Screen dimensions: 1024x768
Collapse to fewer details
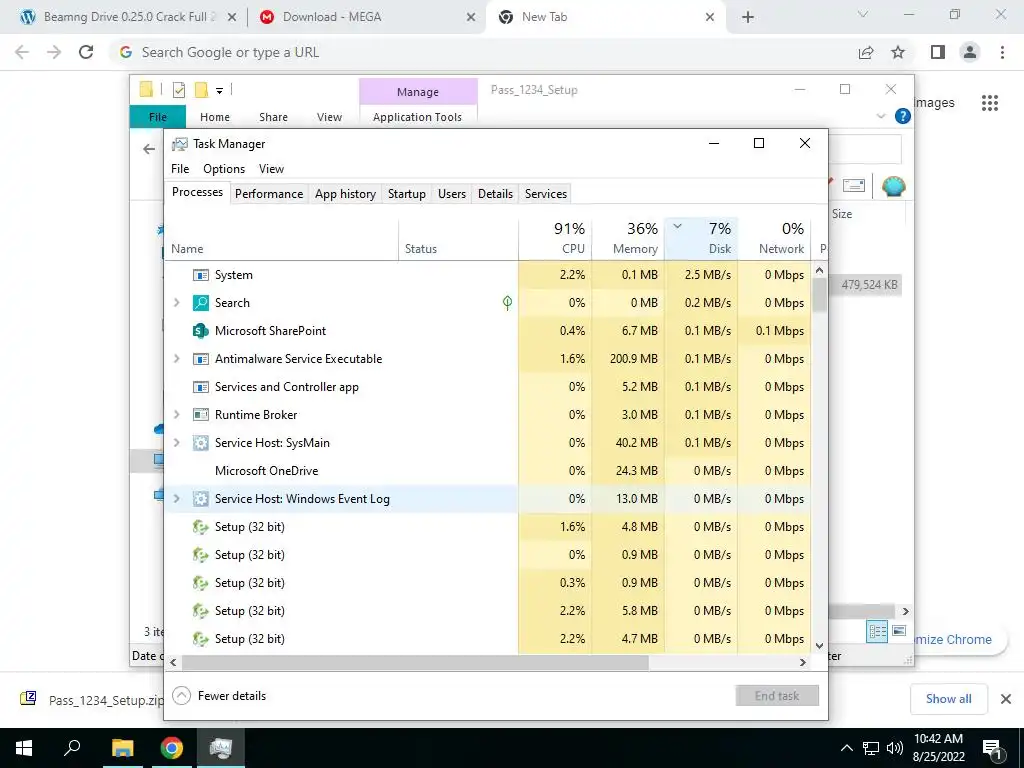[219, 696]
